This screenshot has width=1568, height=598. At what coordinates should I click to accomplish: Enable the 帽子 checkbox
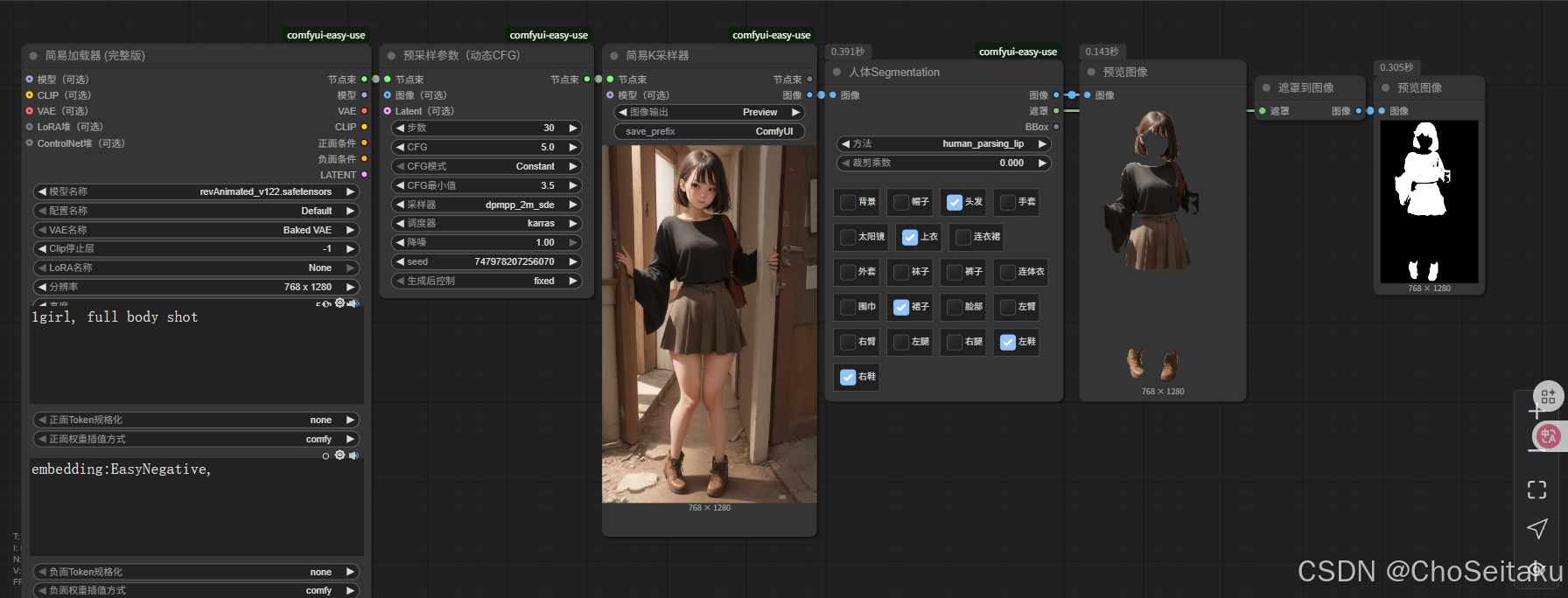tap(901, 202)
